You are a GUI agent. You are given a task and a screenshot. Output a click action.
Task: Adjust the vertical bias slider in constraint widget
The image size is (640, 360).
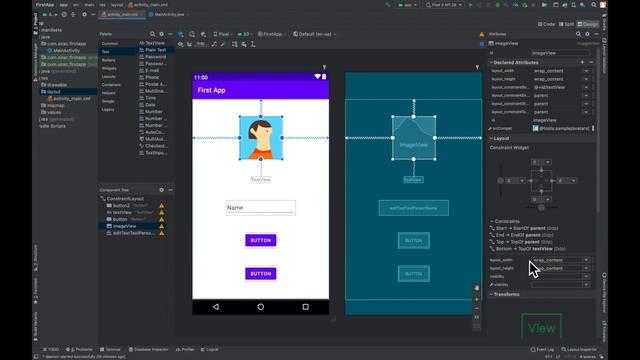tap(501, 180)
